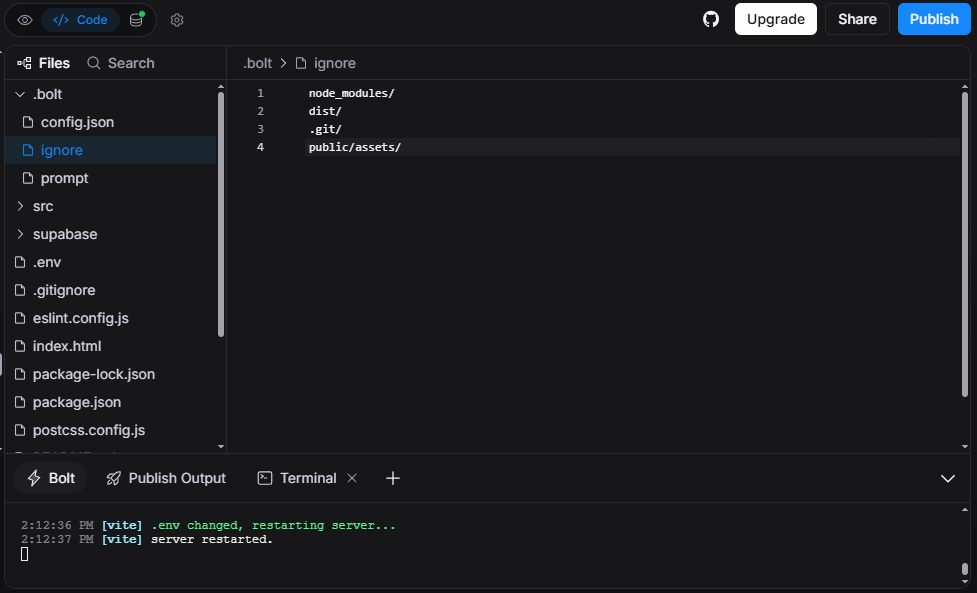
Task: Open the database view icon
Action: point(136,20)
